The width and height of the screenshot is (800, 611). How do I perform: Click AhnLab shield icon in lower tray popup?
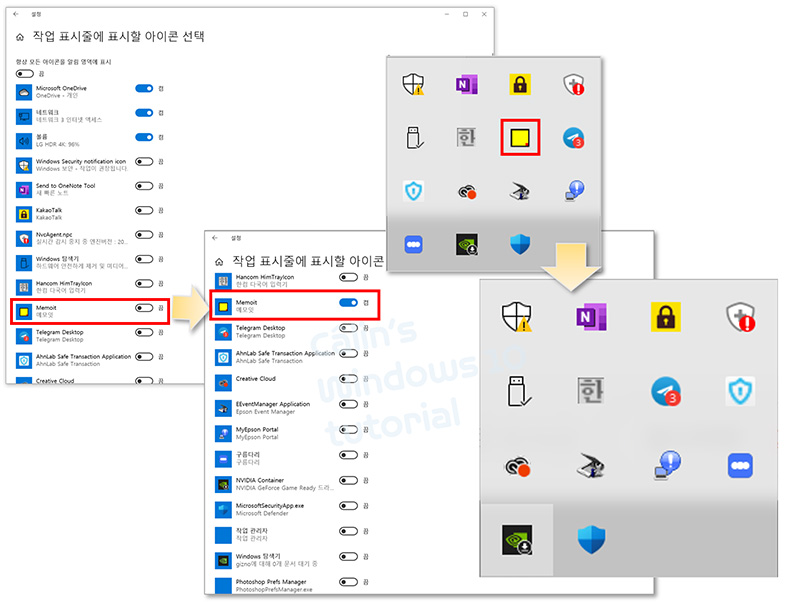(x=740, y=391)
